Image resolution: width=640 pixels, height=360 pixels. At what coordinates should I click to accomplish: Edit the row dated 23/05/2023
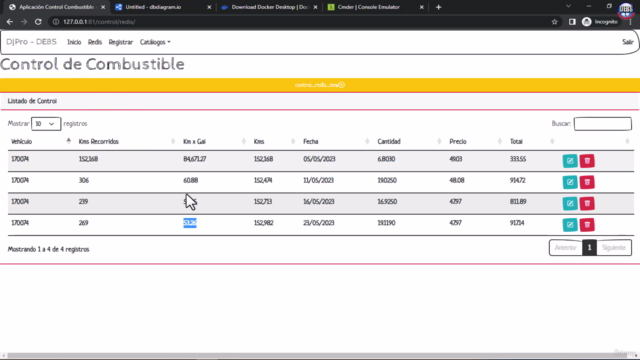pyautogui.click(x=570, y=224)
